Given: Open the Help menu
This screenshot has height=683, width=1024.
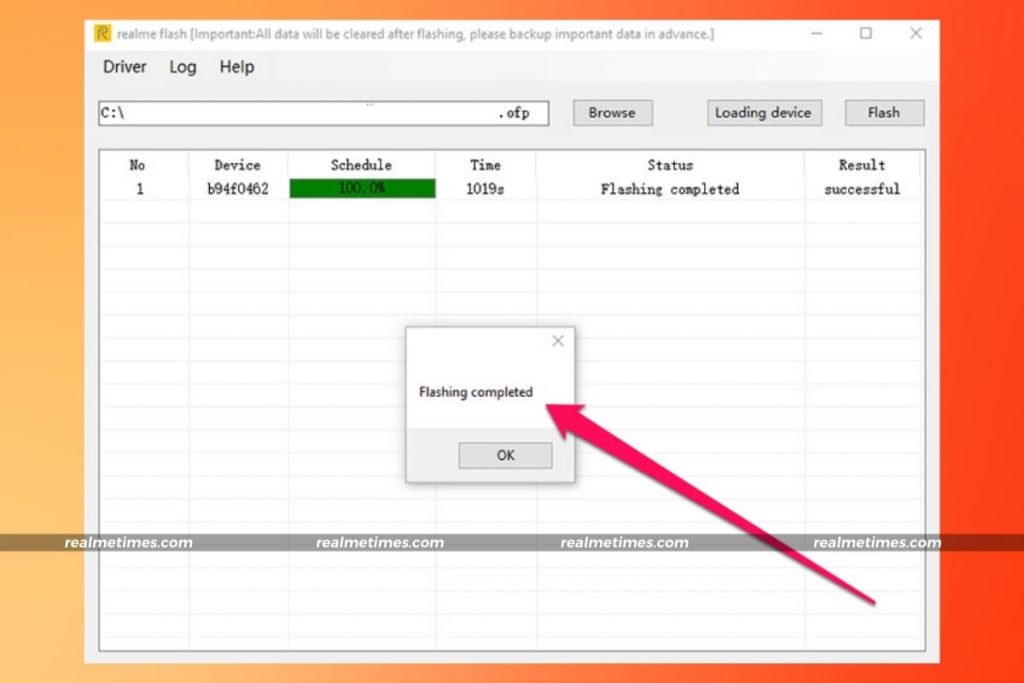Looking at the screenshot, I should click(x=236, y=67).
